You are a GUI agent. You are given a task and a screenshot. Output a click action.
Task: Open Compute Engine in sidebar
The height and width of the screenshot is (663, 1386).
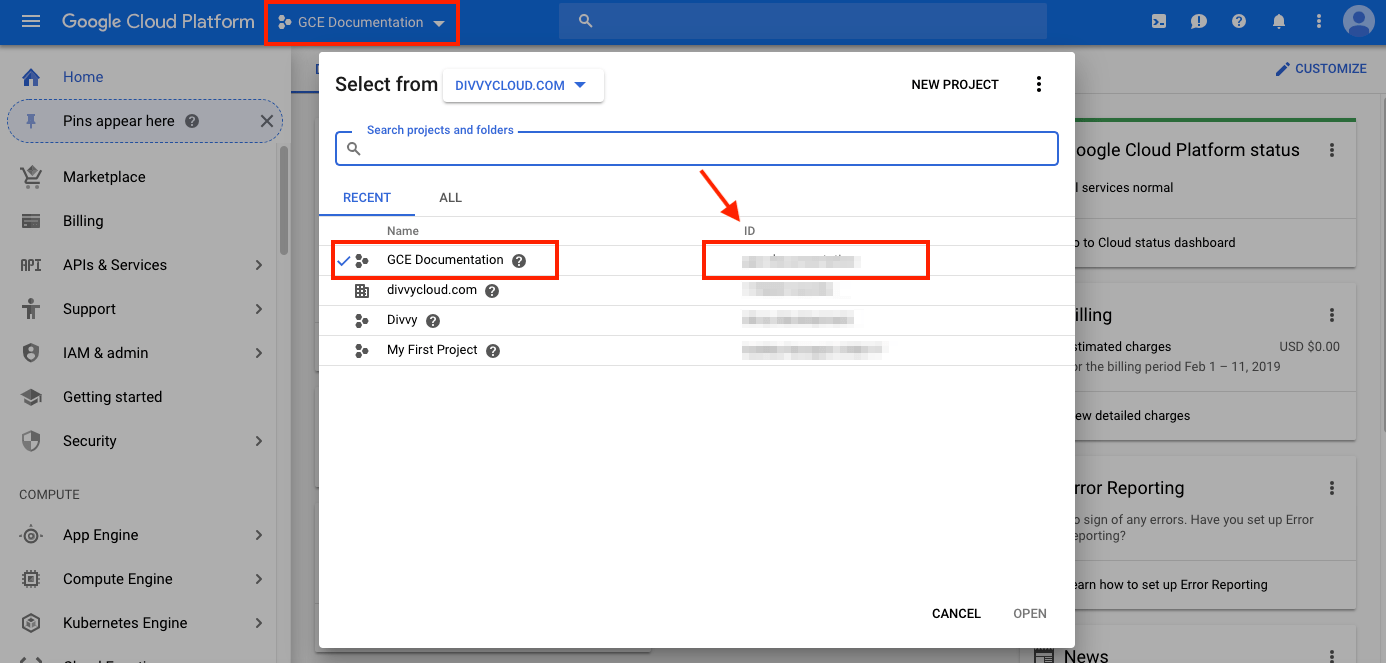coord(118,579)
